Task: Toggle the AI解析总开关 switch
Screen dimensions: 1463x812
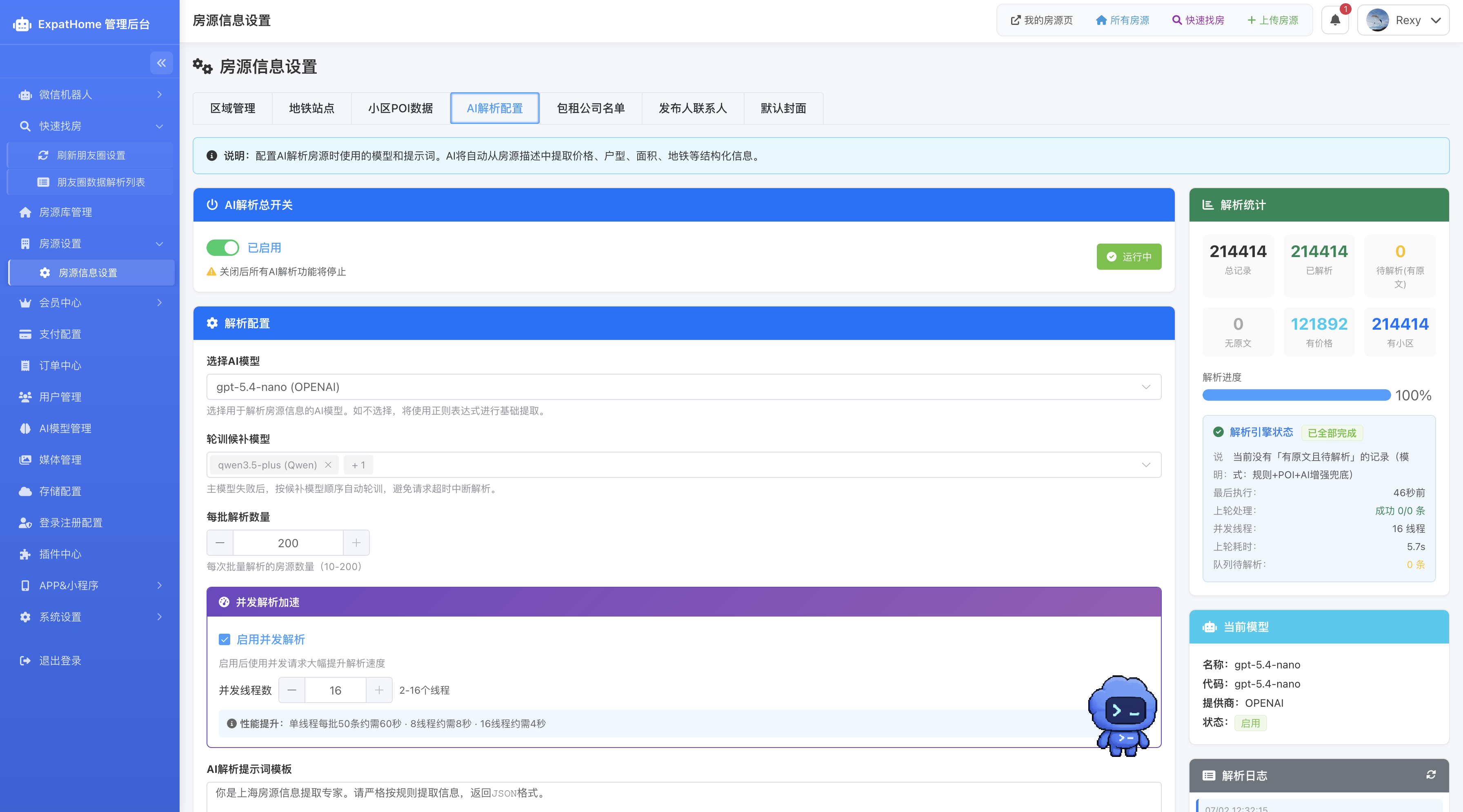Action: click(x=222, y=248)
